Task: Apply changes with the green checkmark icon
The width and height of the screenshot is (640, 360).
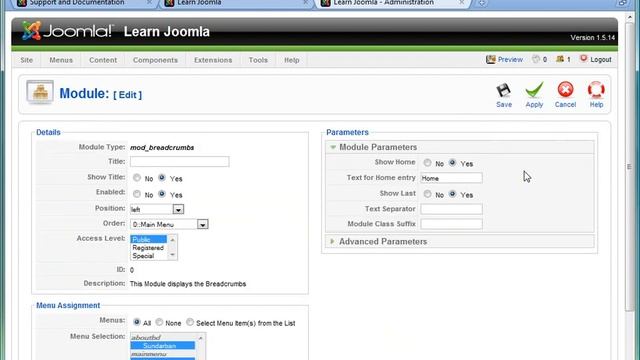Action: point(534,90)
